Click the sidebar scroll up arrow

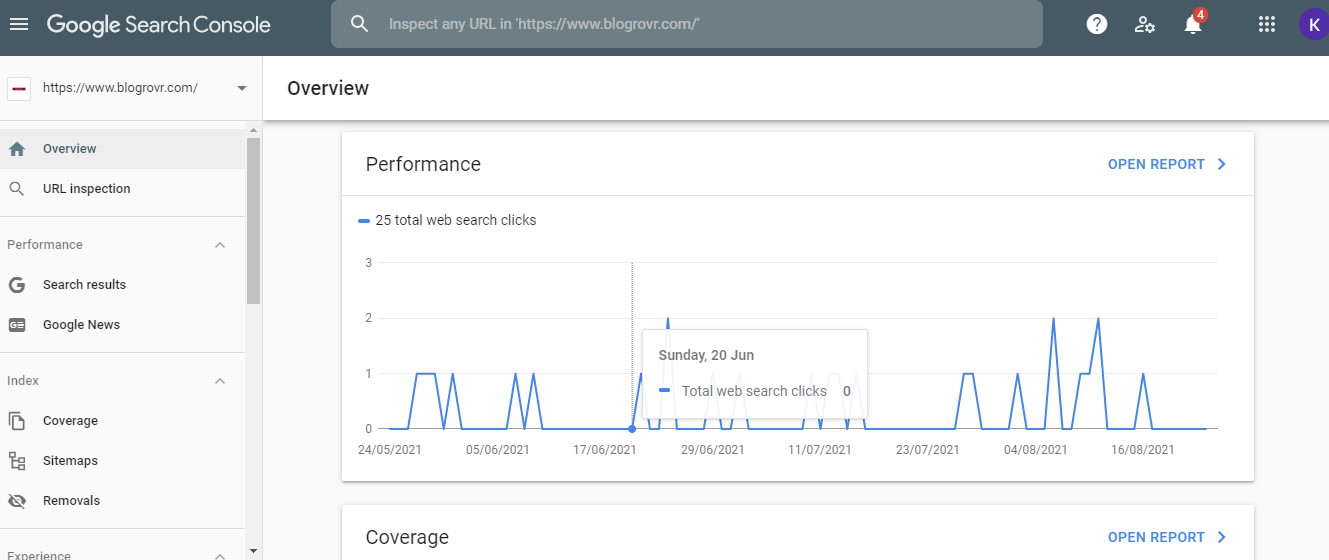click(254, 129)
